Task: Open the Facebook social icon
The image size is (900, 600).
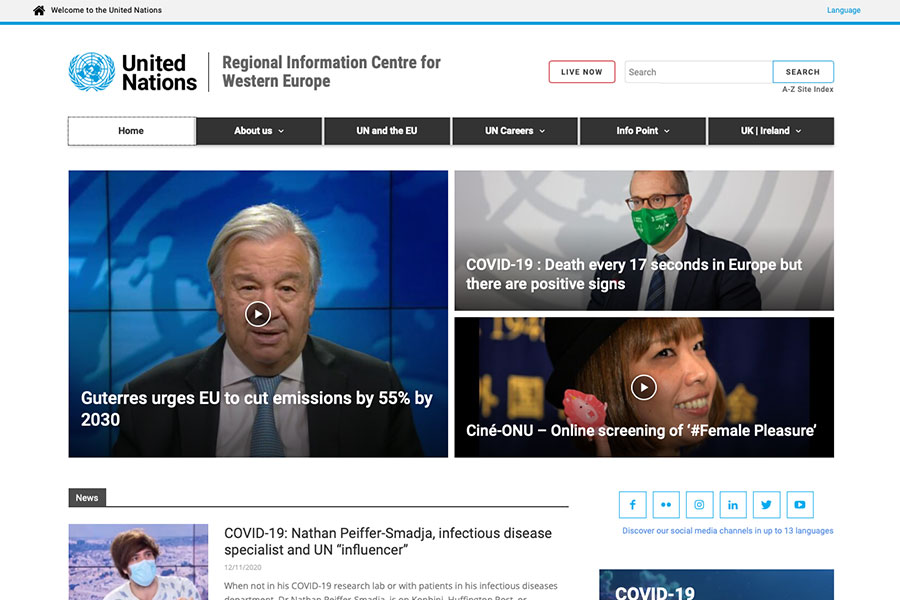Action: (633, 505)
